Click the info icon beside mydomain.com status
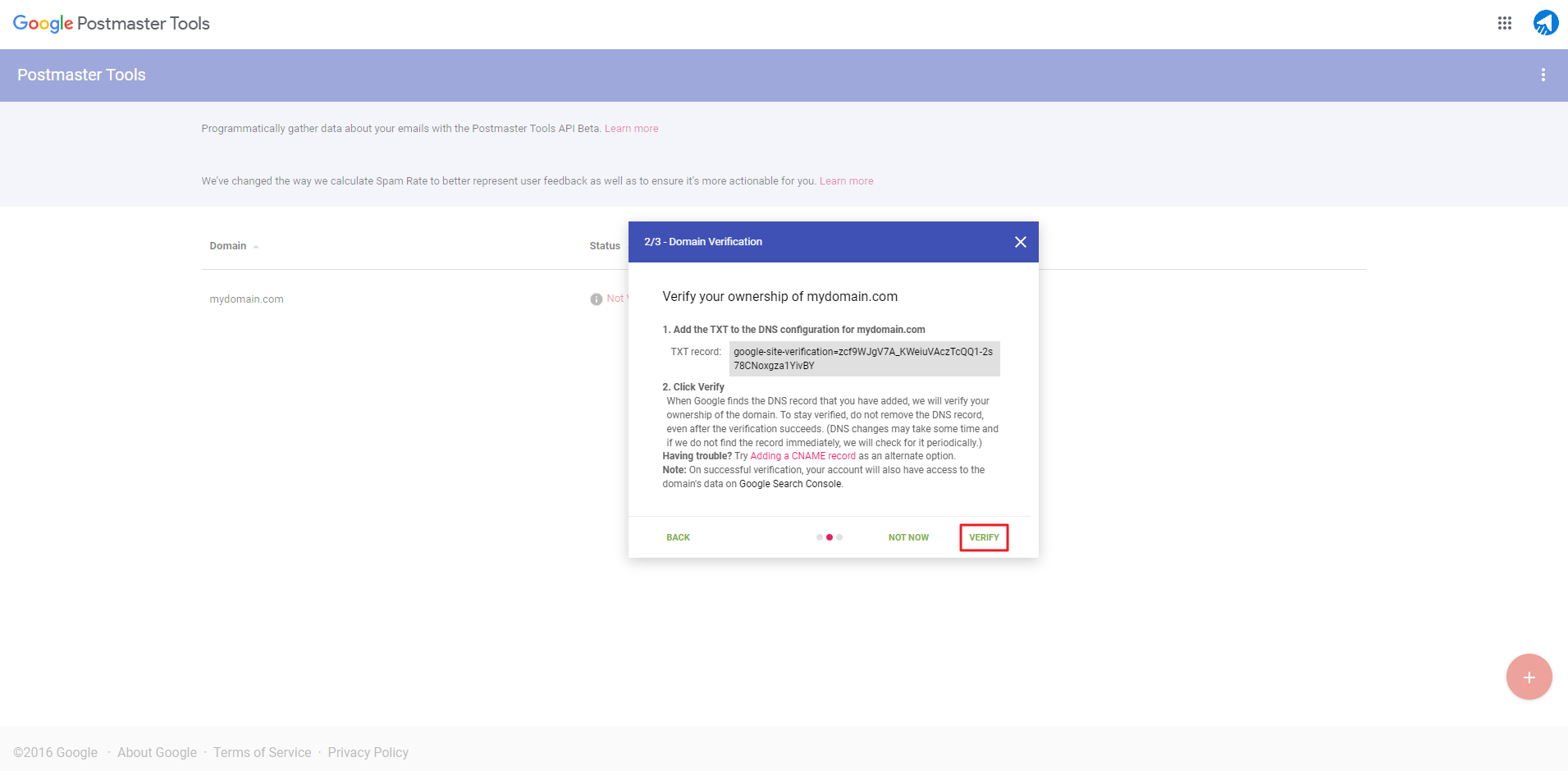 coord(596,299)
